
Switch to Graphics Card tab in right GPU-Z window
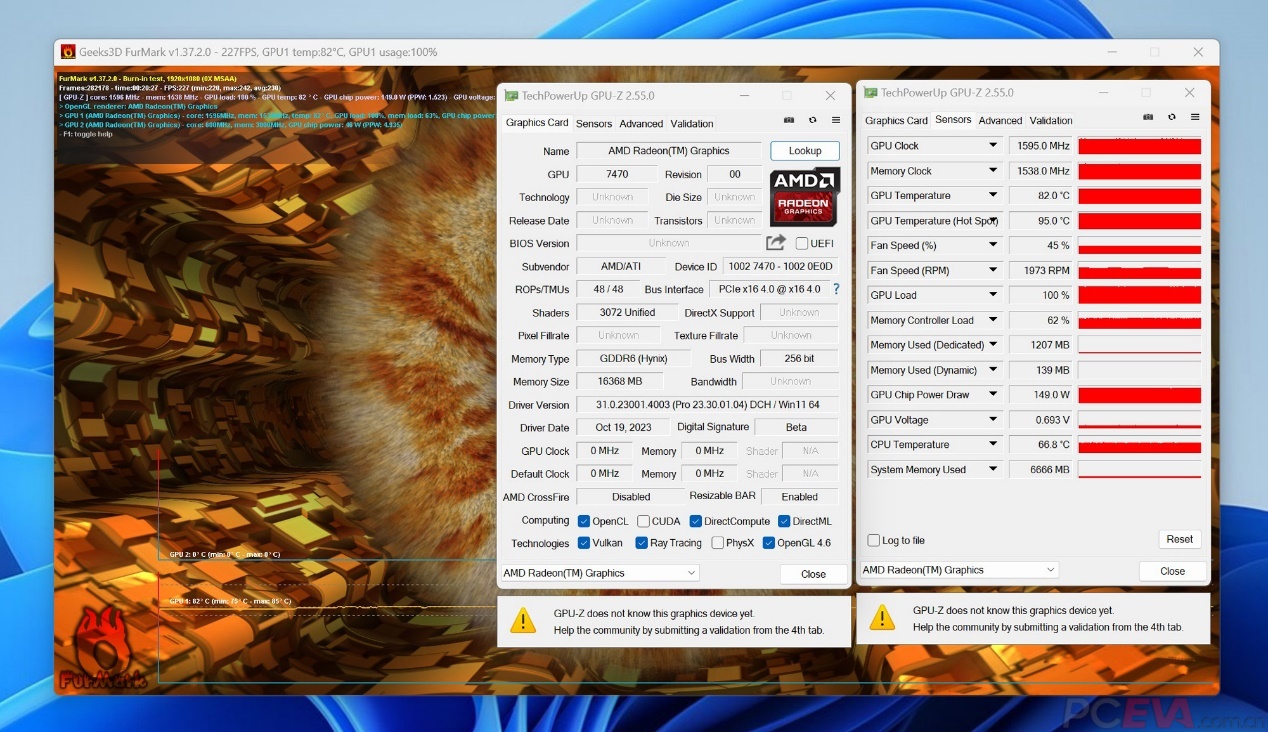[x=896, y=121]
